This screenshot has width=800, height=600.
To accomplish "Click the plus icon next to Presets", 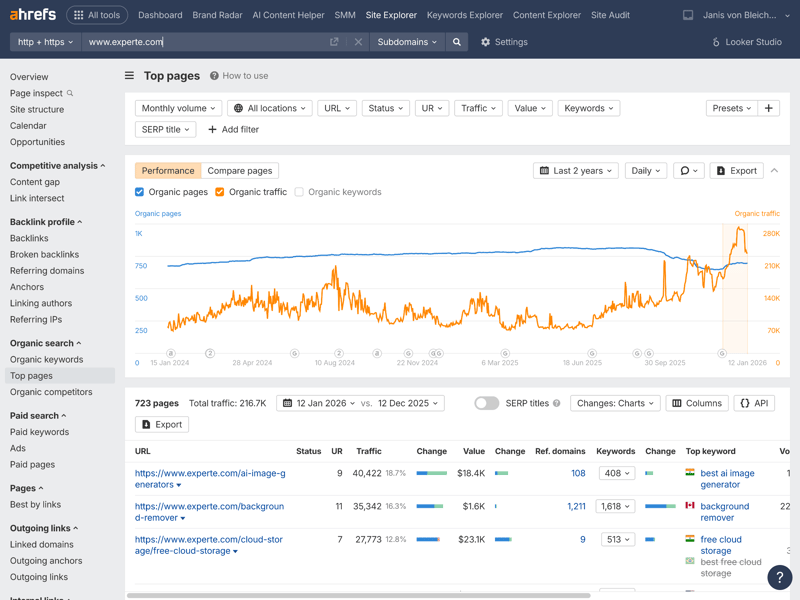I will click(x=768, y=108).
